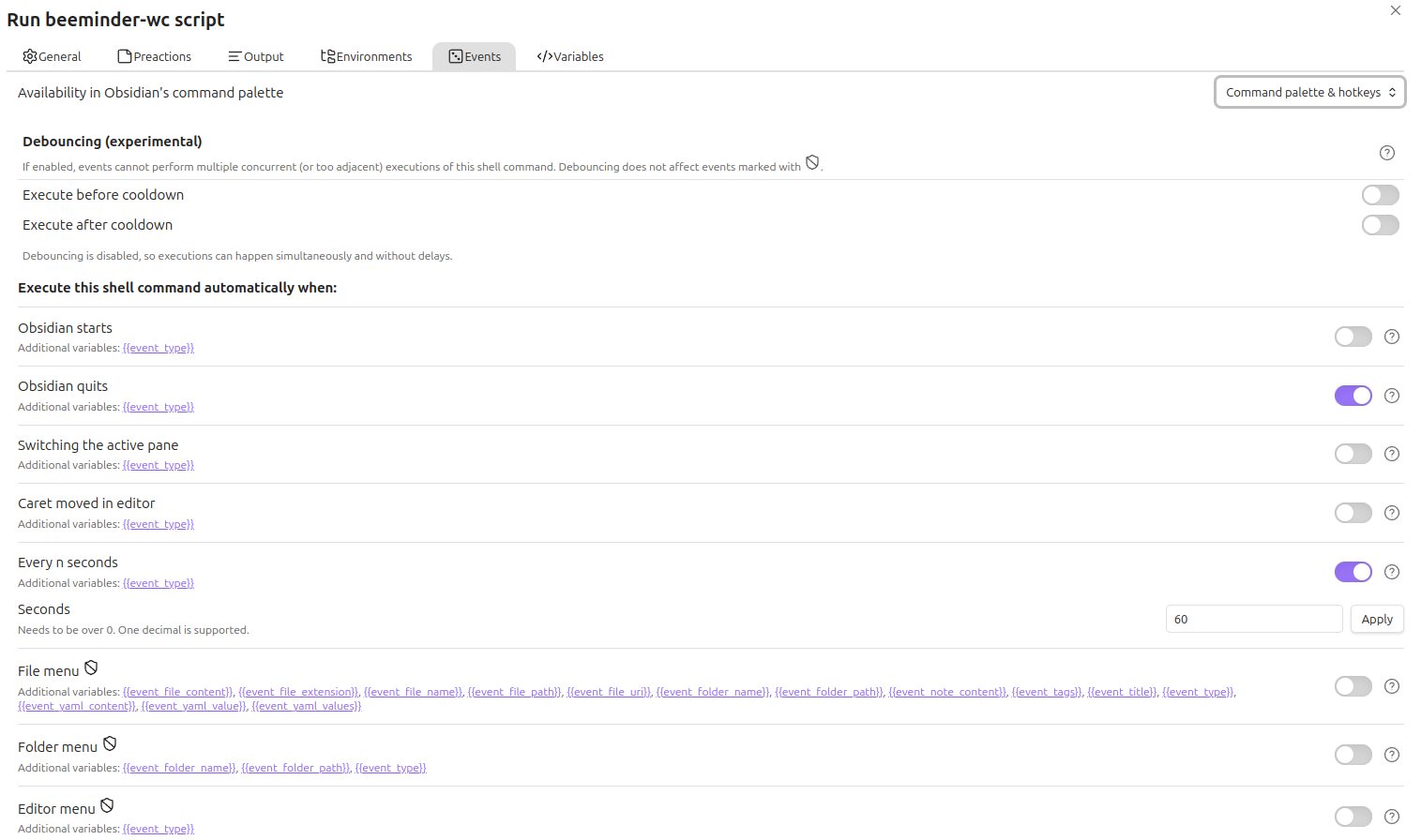Open {{event_type}} link under Editor menu
The width and height of the screenshot is (1421, 840).
tap(159, 829)
